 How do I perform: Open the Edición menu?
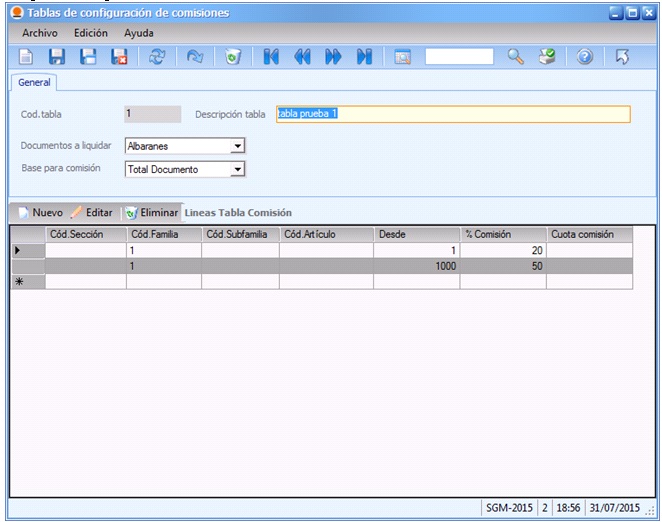click(x=91, y=33)
